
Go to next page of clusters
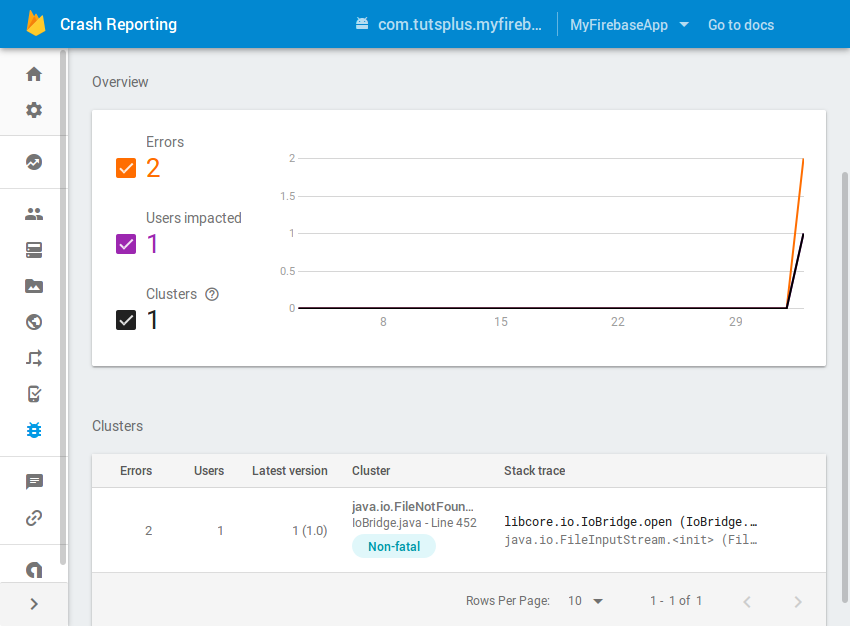click(798, 602)
